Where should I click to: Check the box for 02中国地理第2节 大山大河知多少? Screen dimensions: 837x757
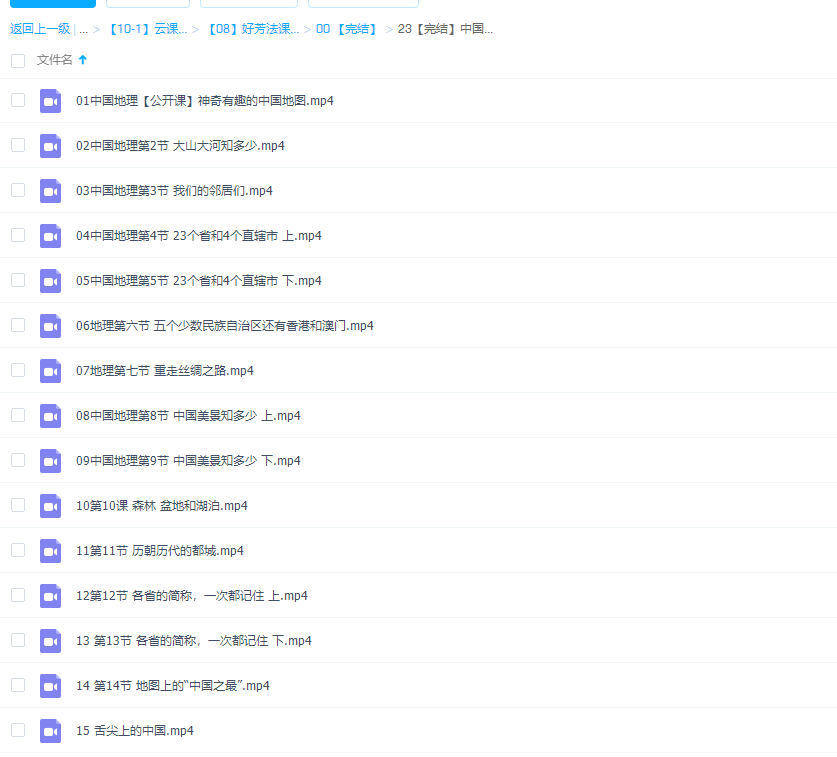coord(18,145)
